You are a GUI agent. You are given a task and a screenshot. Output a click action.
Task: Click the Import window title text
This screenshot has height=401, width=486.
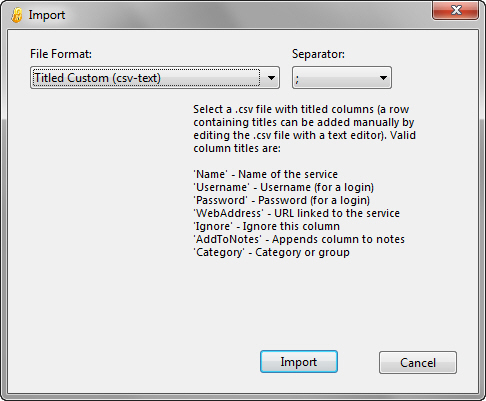coord(47,15)
